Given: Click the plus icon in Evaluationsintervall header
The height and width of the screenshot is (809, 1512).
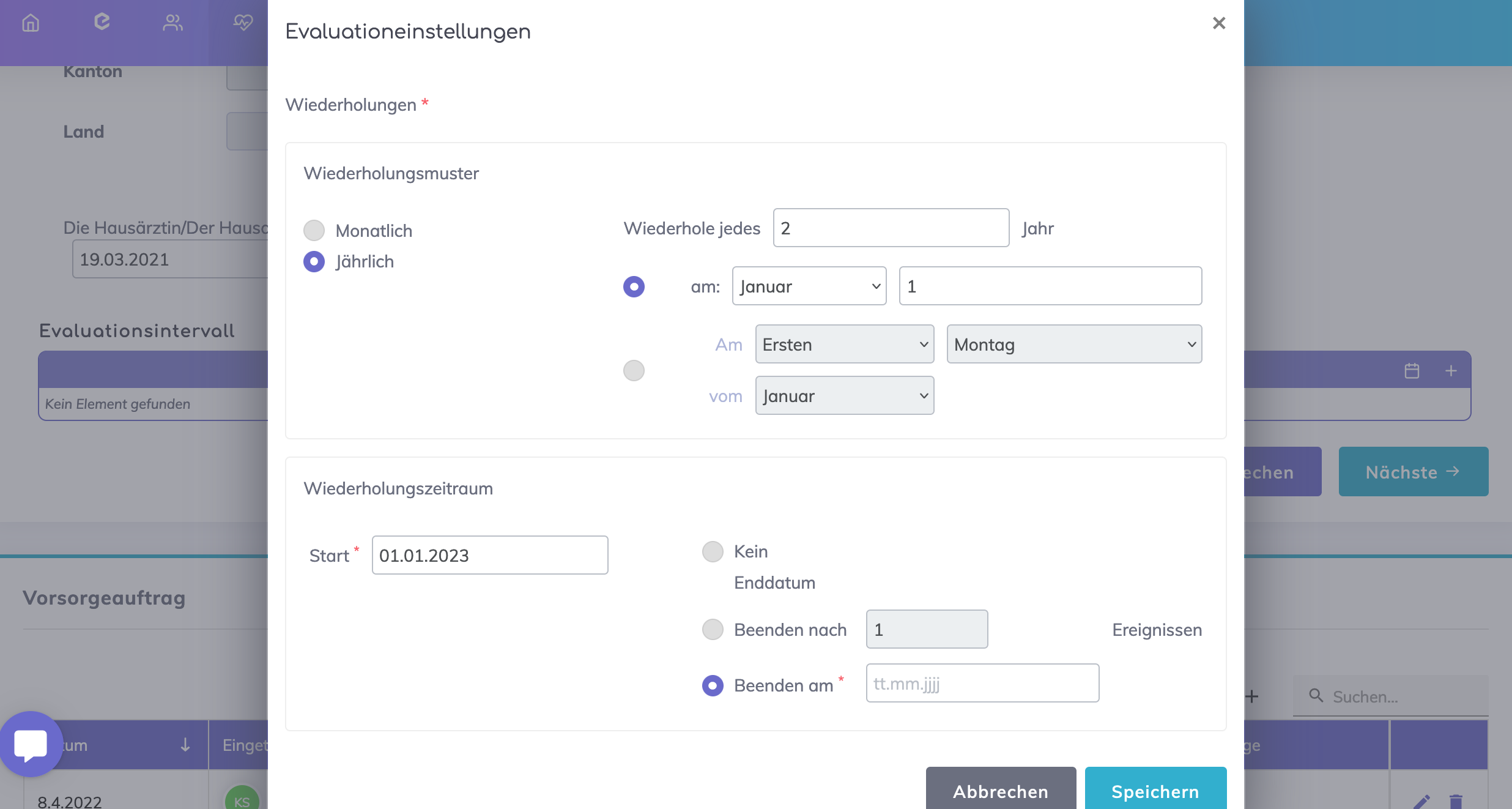Looking at the screenshot, I should tap(1451, 370).
